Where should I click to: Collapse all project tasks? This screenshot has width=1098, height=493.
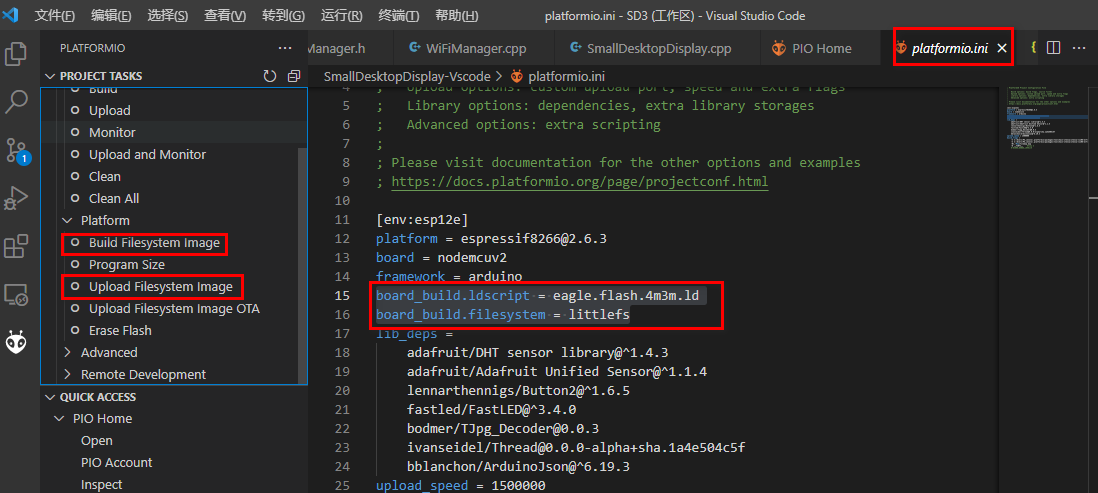[293, 76]
